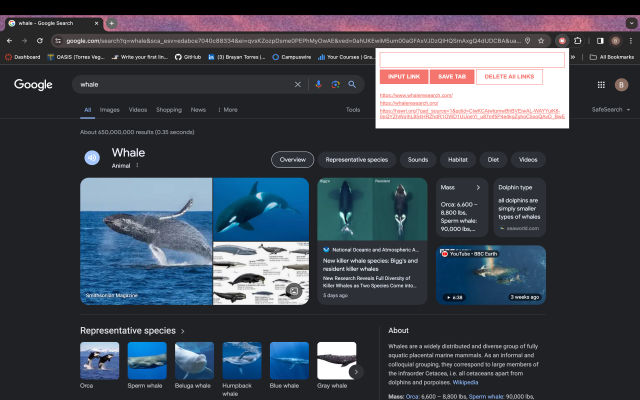
Task: Open the Your Courses bookmark
Action: 346,57
